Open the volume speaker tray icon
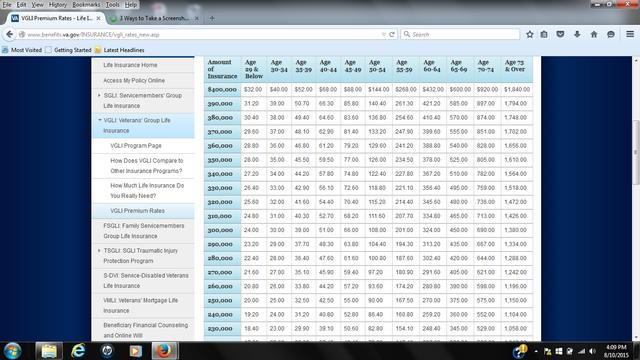The image size is (640, 360). coord(593,351)
